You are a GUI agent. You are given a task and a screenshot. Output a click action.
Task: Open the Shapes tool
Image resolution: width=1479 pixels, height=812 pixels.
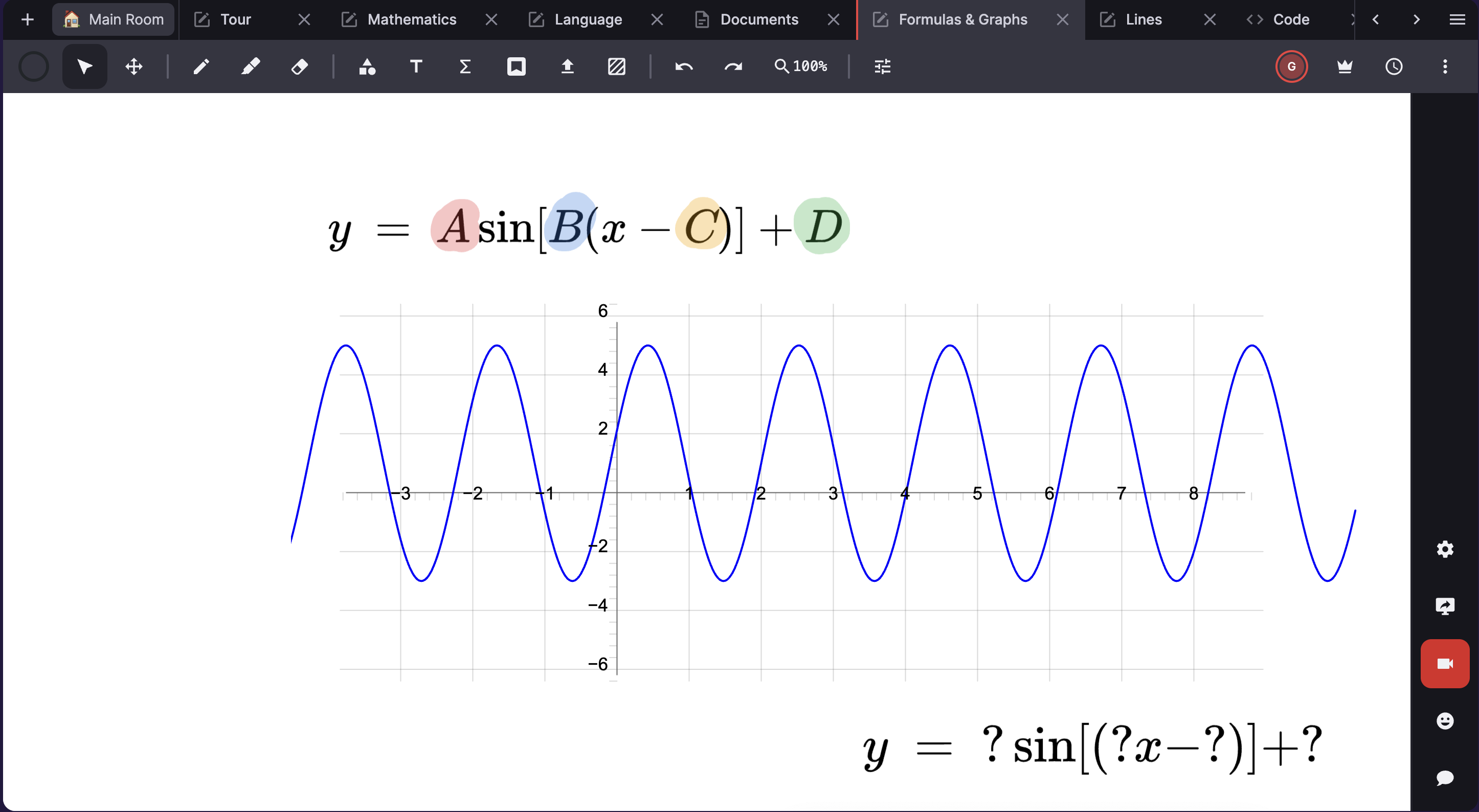click(367, 66)
